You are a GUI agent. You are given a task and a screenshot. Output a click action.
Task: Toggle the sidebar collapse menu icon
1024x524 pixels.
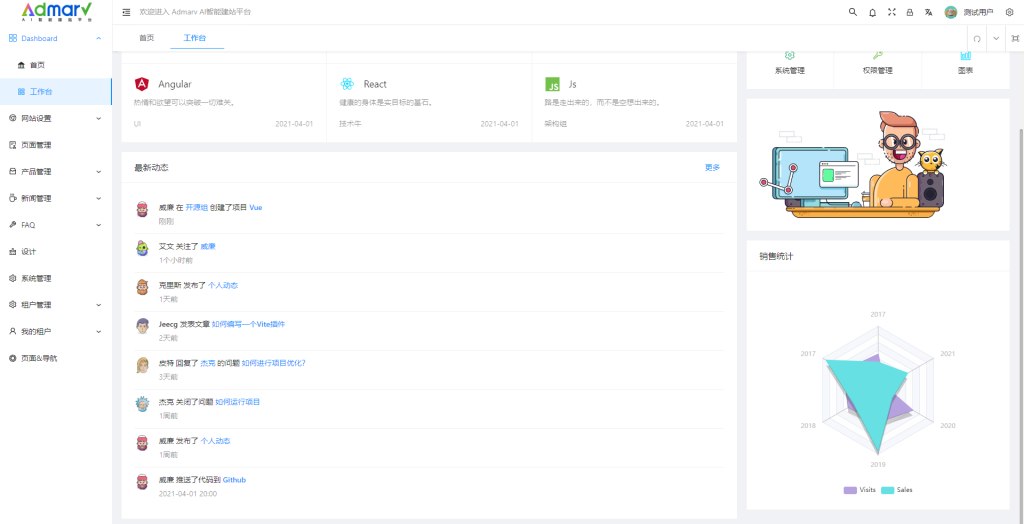126,12
